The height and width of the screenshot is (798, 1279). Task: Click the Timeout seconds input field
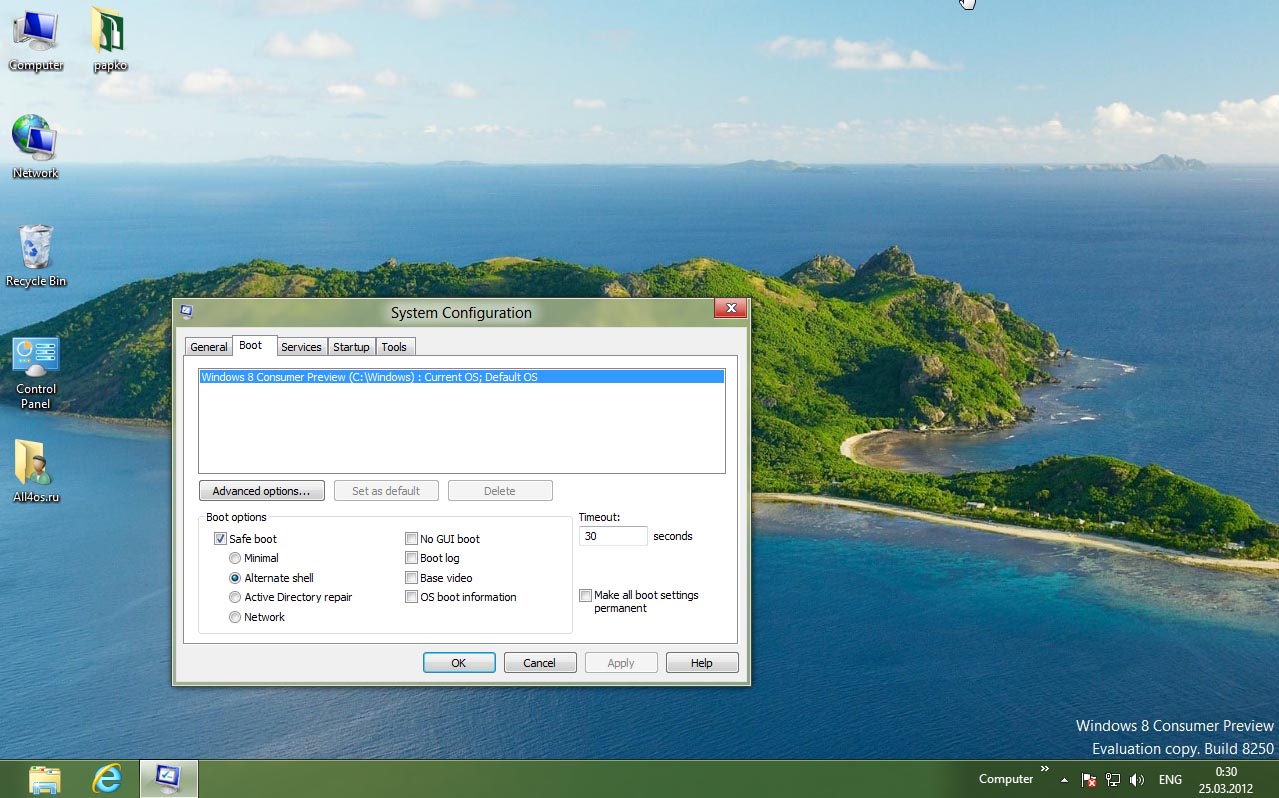tap(613, 536)
